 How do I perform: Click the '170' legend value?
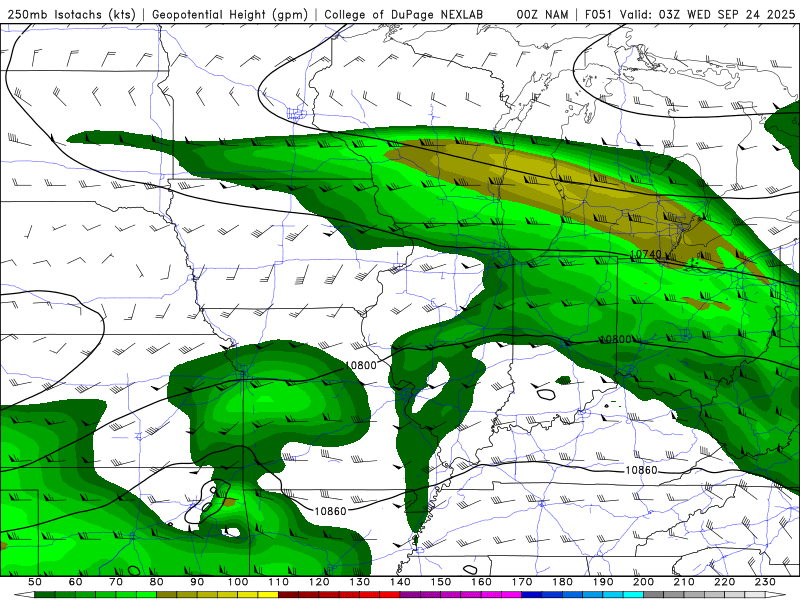(522, 582)
